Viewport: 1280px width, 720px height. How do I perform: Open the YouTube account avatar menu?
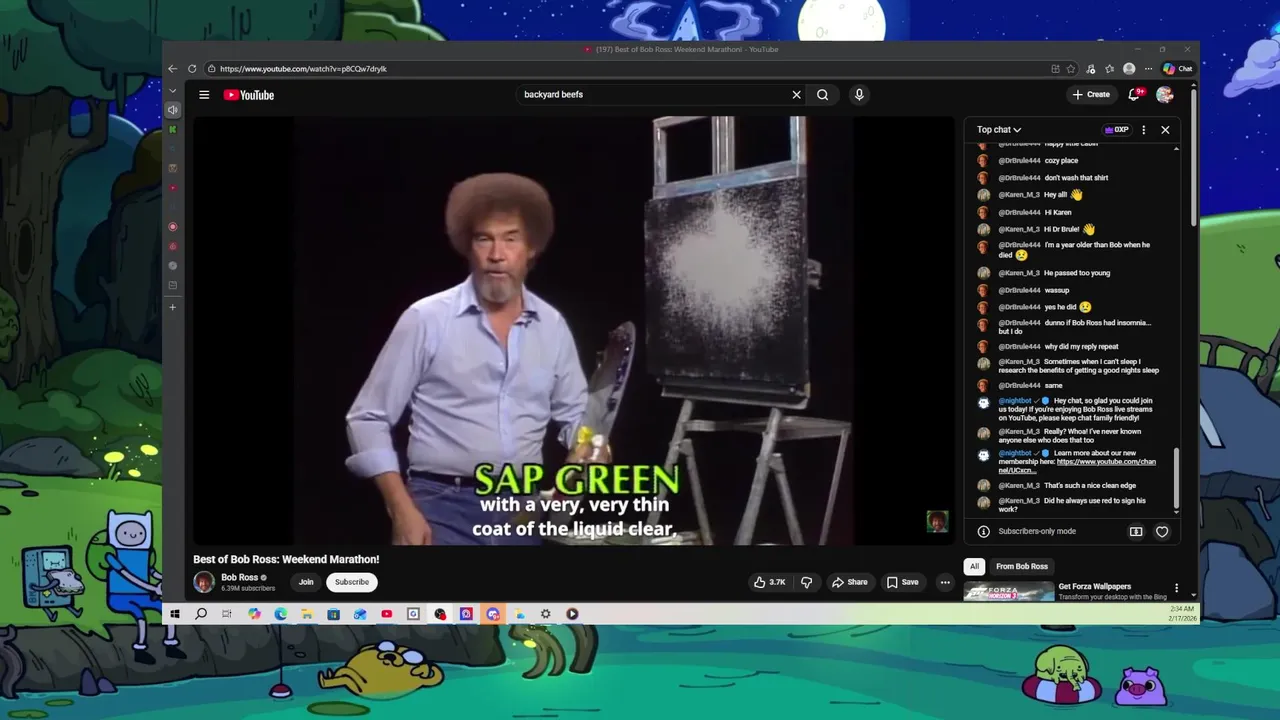click(x=1165, y=94)
